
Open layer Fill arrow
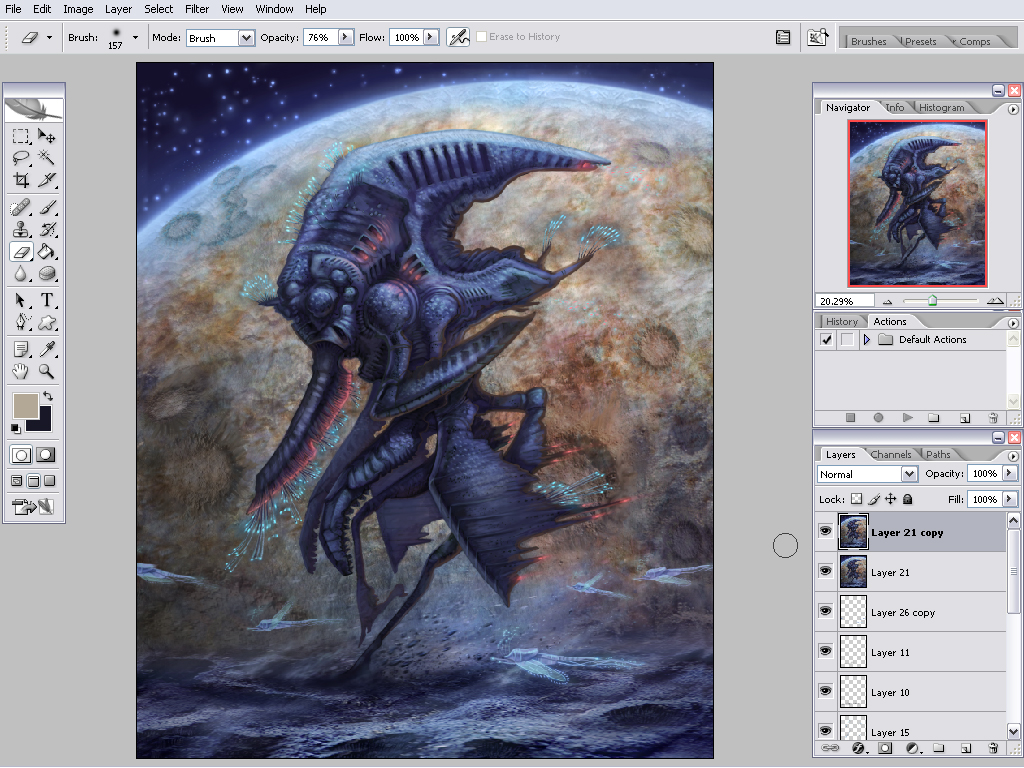pyautogui.click(x=1009, y=499)
